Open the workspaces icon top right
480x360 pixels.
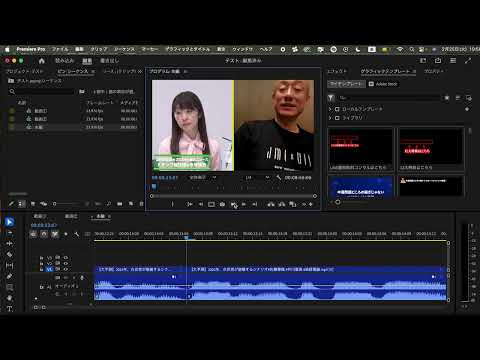point(423,60)
